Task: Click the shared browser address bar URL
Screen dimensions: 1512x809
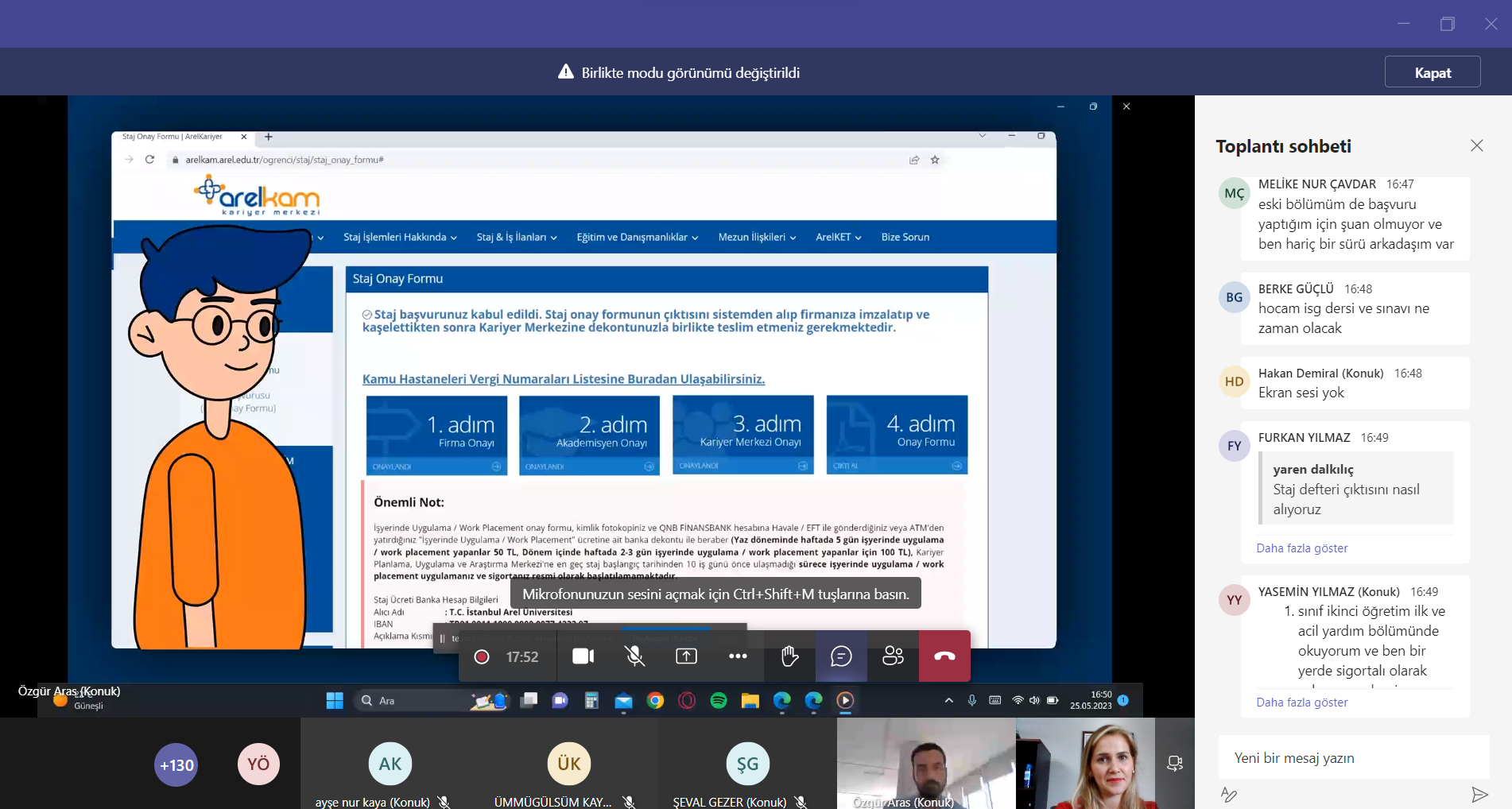Action: pos(285,160)
